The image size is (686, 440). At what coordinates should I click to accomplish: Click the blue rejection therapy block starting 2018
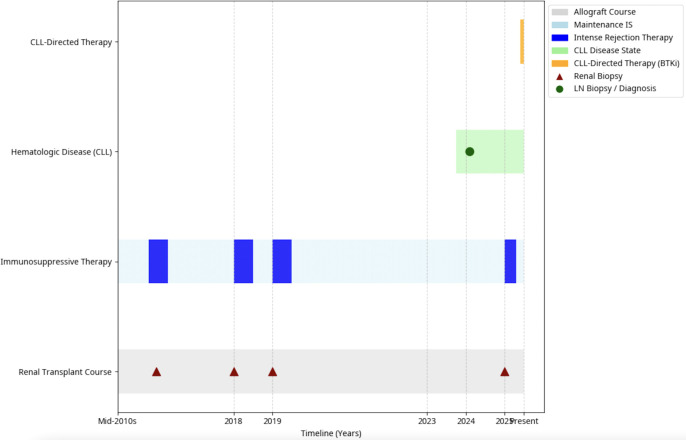click(244, 262)
